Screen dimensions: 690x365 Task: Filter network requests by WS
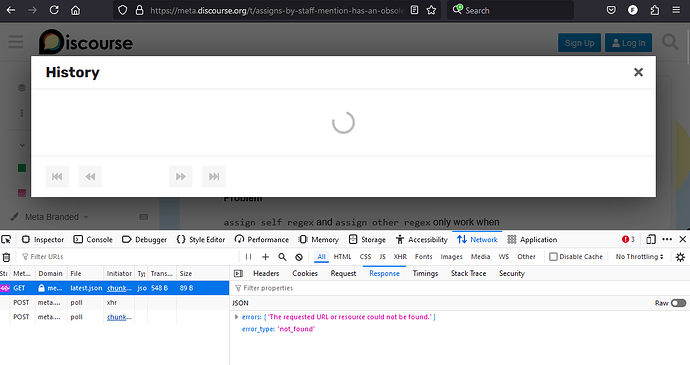pyautogui.click(x=504, y=257)
